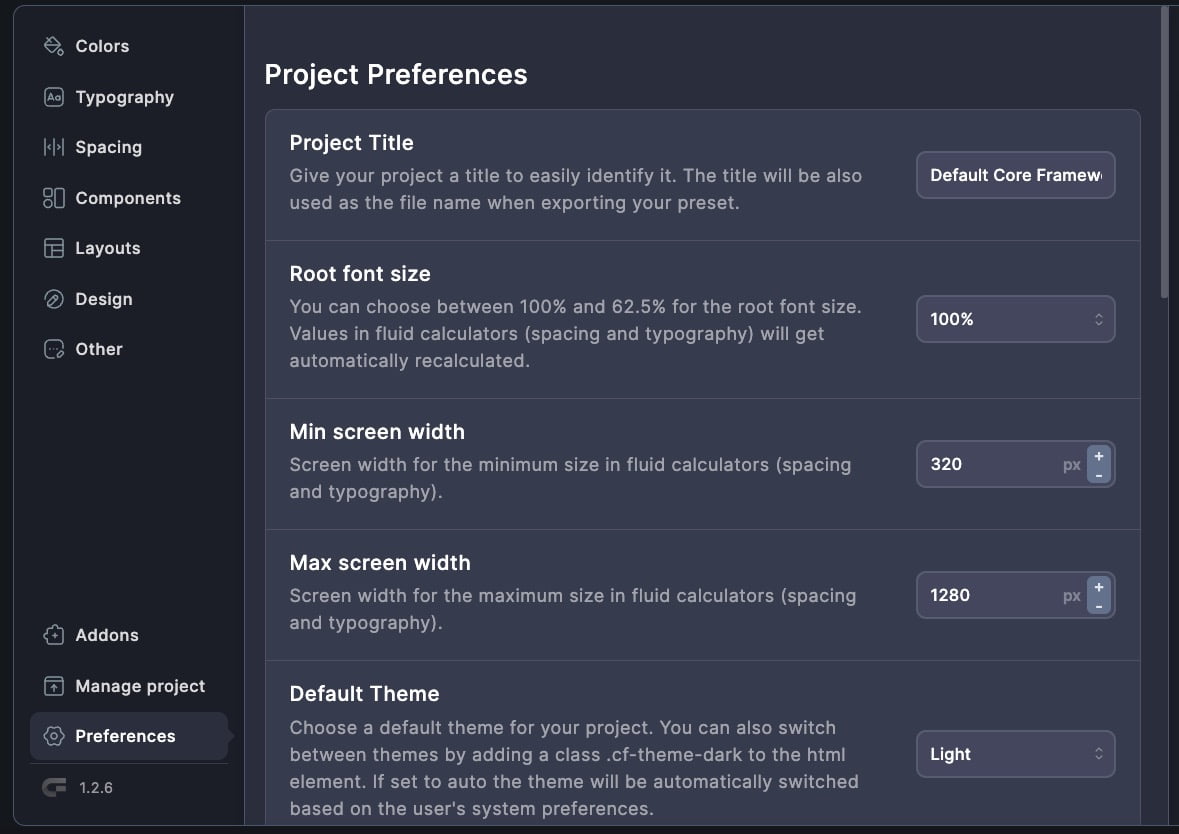Click the Spacing icon in the sidebar
Screen dimensions: 1179x834
tap(53, 146)
